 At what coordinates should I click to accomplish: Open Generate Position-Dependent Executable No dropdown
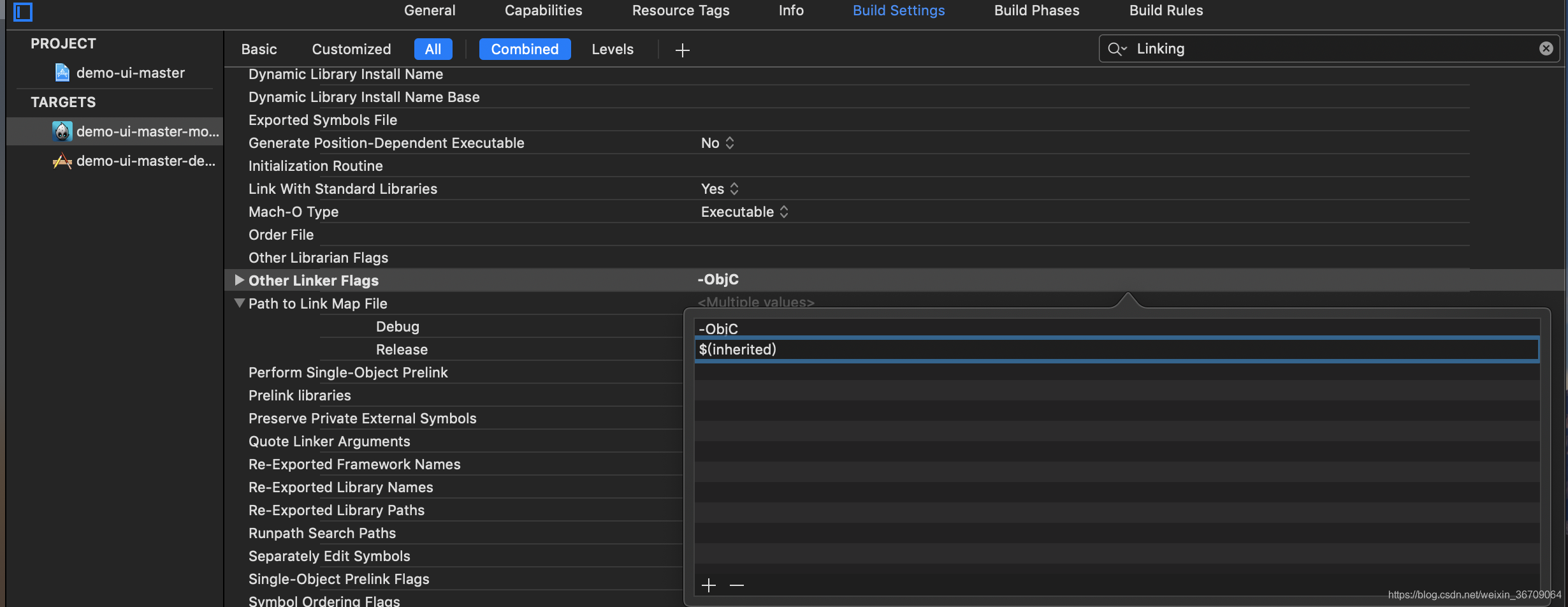coord(718,143)
